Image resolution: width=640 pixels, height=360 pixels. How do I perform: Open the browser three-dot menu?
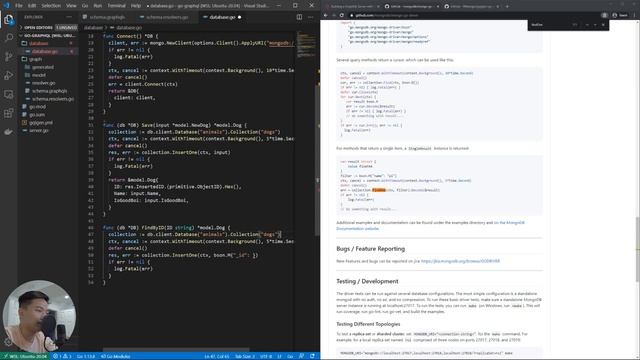click(635, 15)
